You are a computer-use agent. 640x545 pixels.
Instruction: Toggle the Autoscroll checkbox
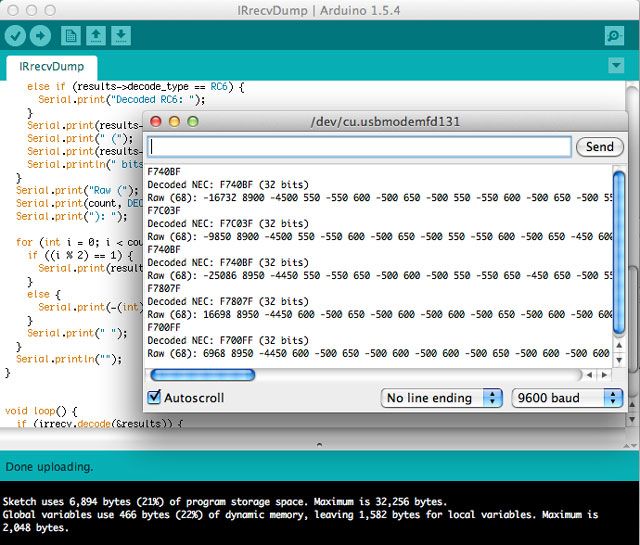click(x=154, y=398)
